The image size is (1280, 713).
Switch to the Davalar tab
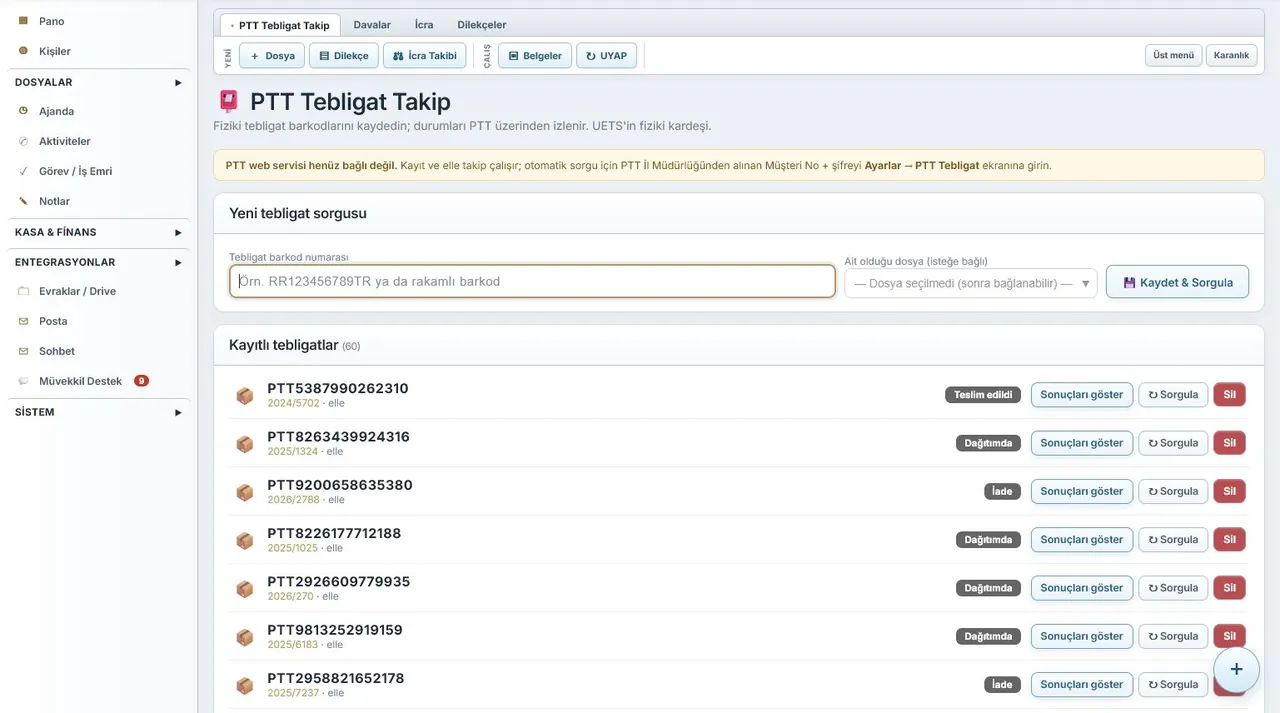coord(372,25)
